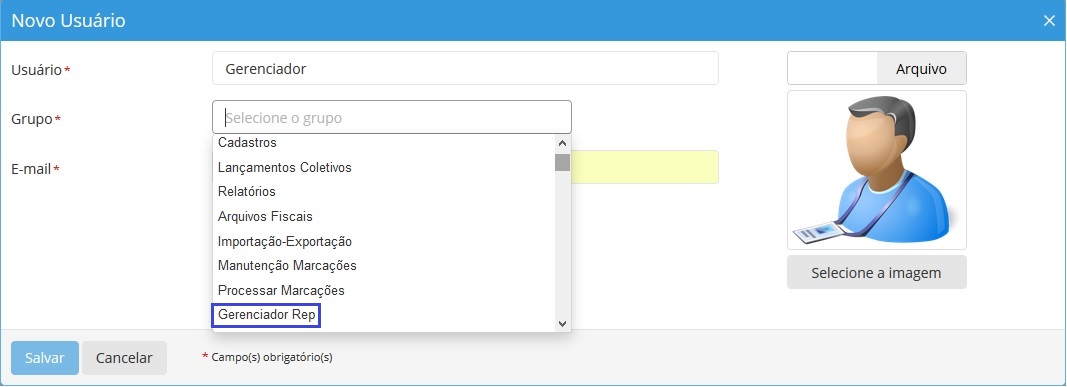
Task: Click the group list scrollbar thumb
Action: pos(562,162)
